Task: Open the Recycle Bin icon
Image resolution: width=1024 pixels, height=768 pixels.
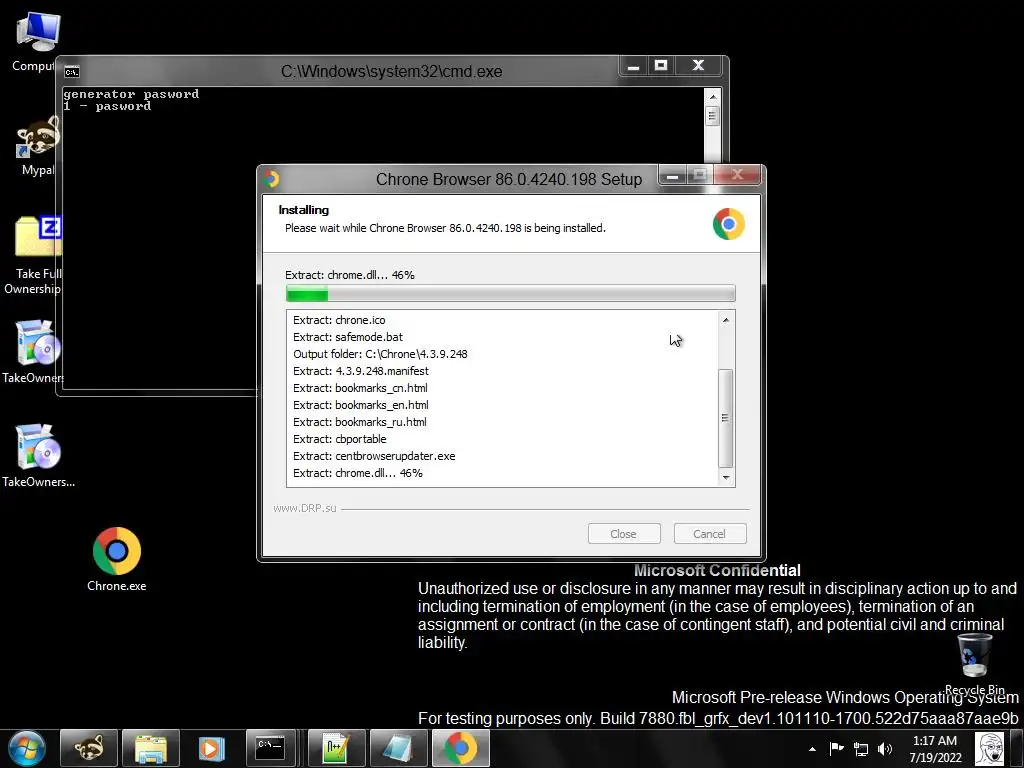Action: click(x=974, y=664)
